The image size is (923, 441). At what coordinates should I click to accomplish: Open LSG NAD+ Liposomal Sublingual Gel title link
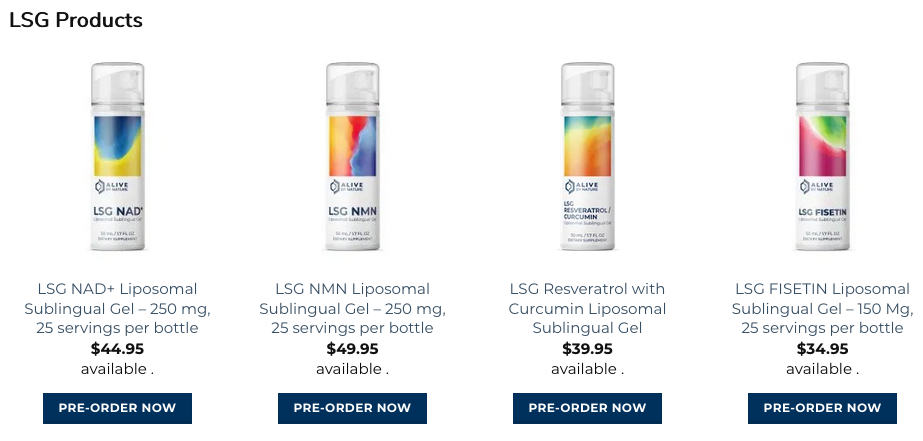pyautogui.click(x=117, y=309)
